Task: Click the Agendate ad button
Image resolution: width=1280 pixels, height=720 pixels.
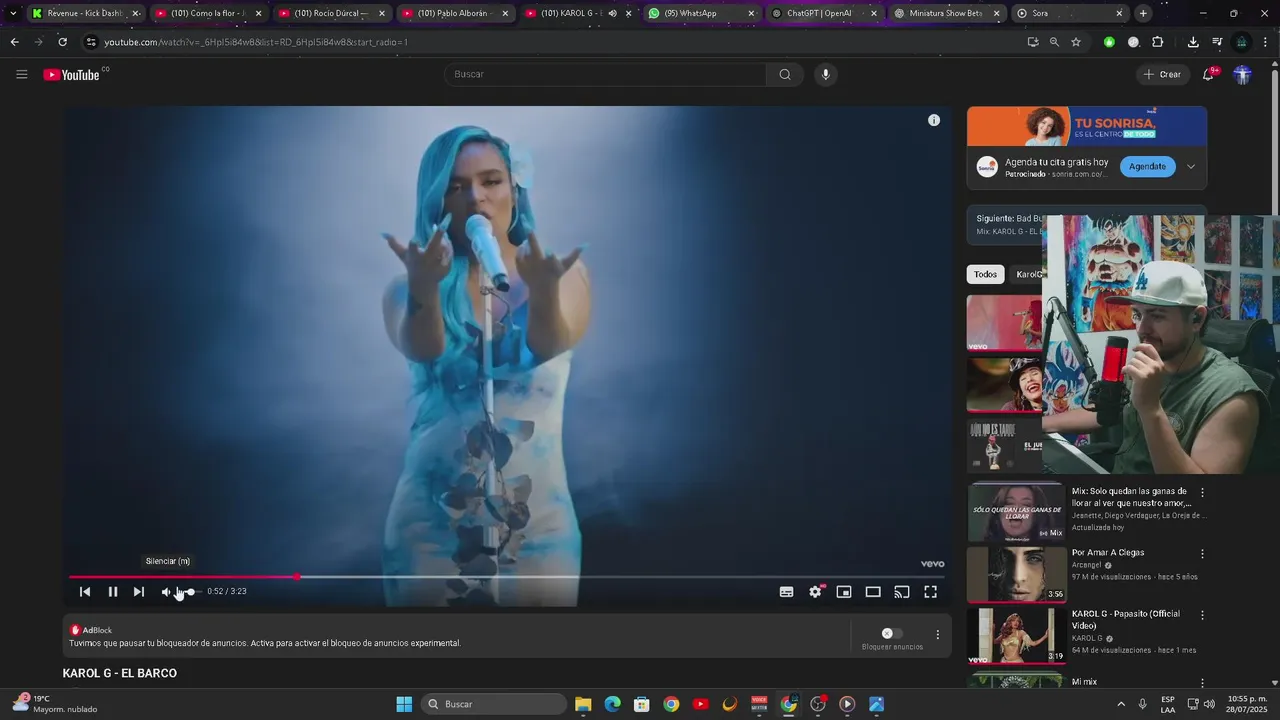Action: point(1147,167)
